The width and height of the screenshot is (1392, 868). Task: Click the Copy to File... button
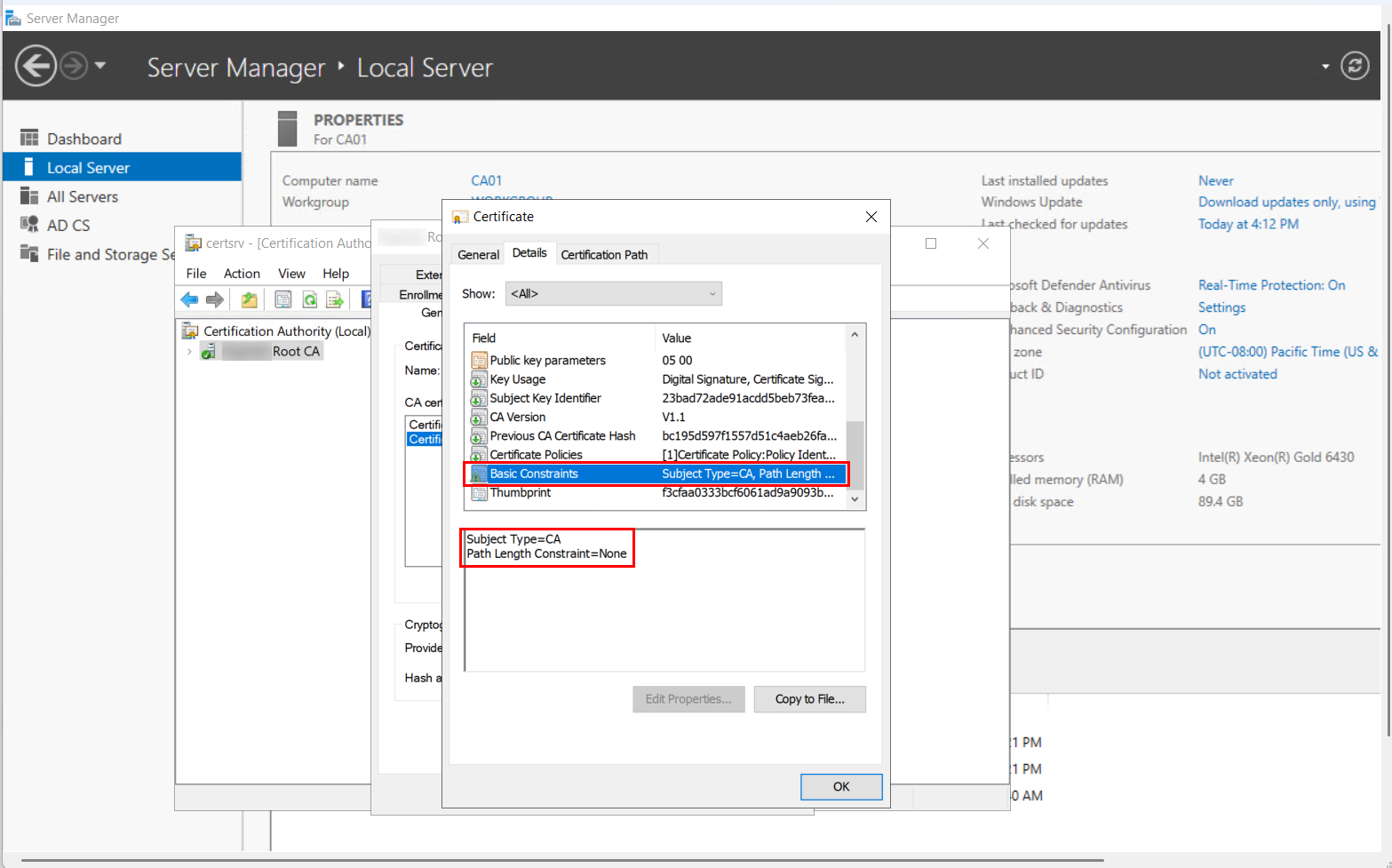coord(809,699)
